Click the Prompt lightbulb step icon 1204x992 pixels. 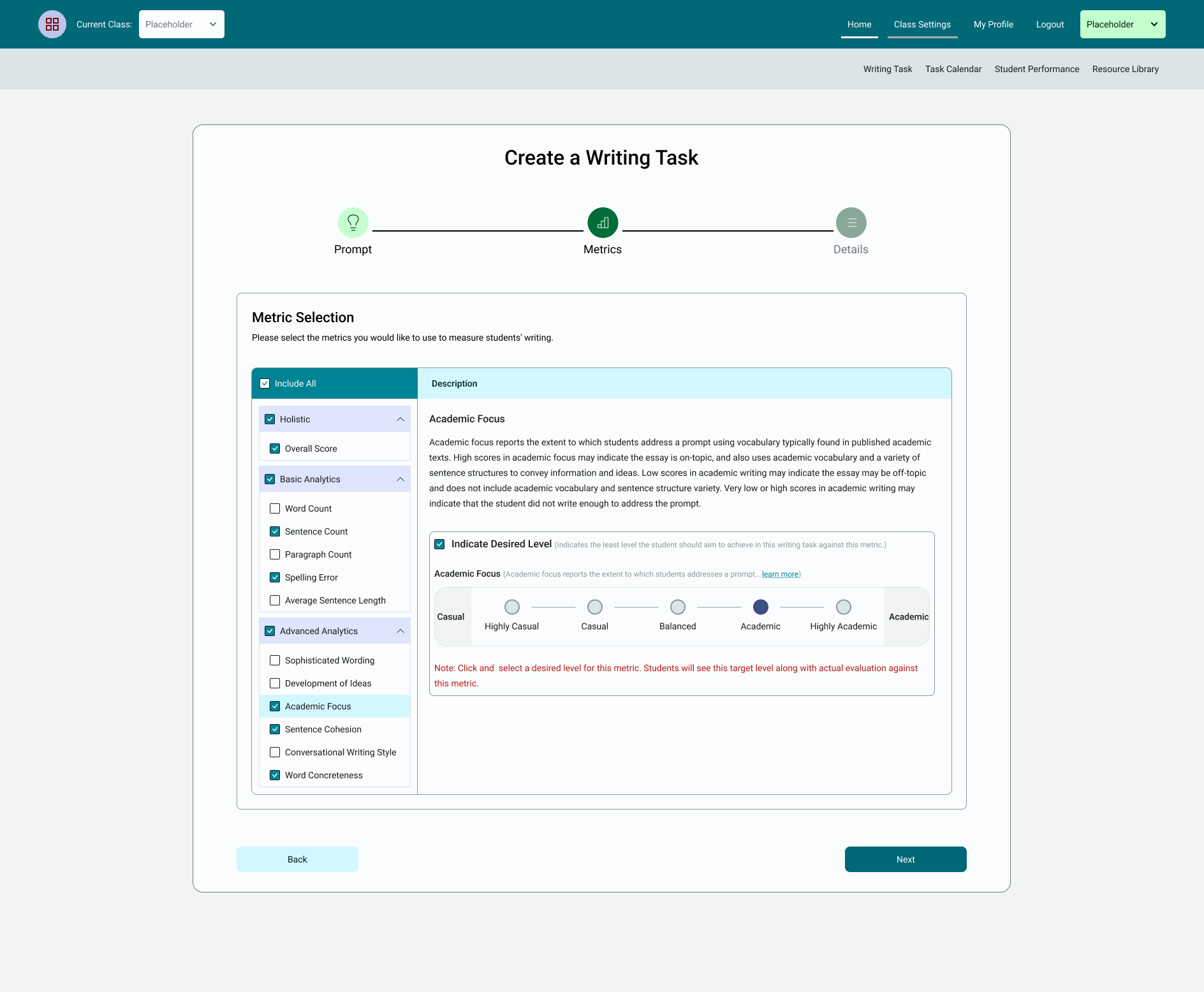coord(353,223)
